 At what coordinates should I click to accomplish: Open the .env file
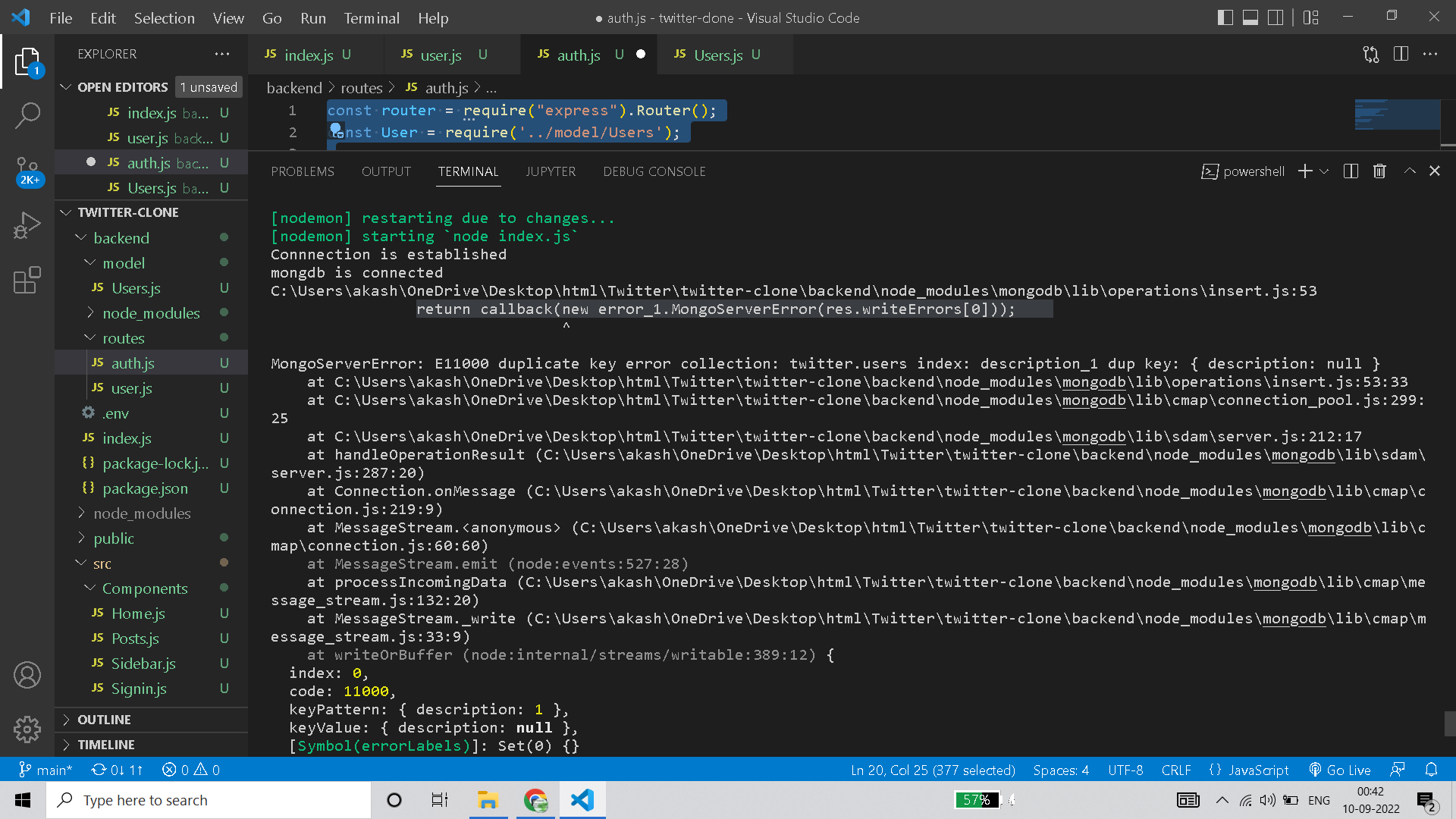(x=152, y=413)
